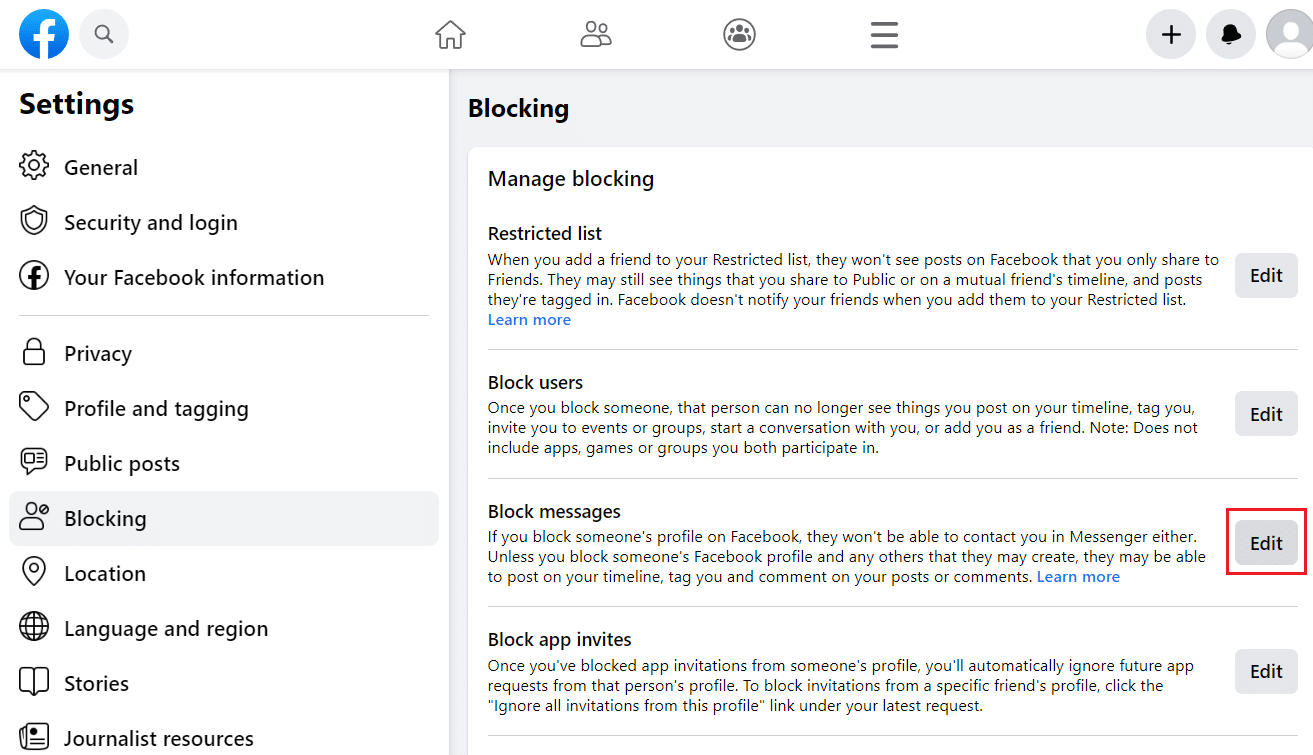
Task: Open Location settings
Action: [224, 573]
